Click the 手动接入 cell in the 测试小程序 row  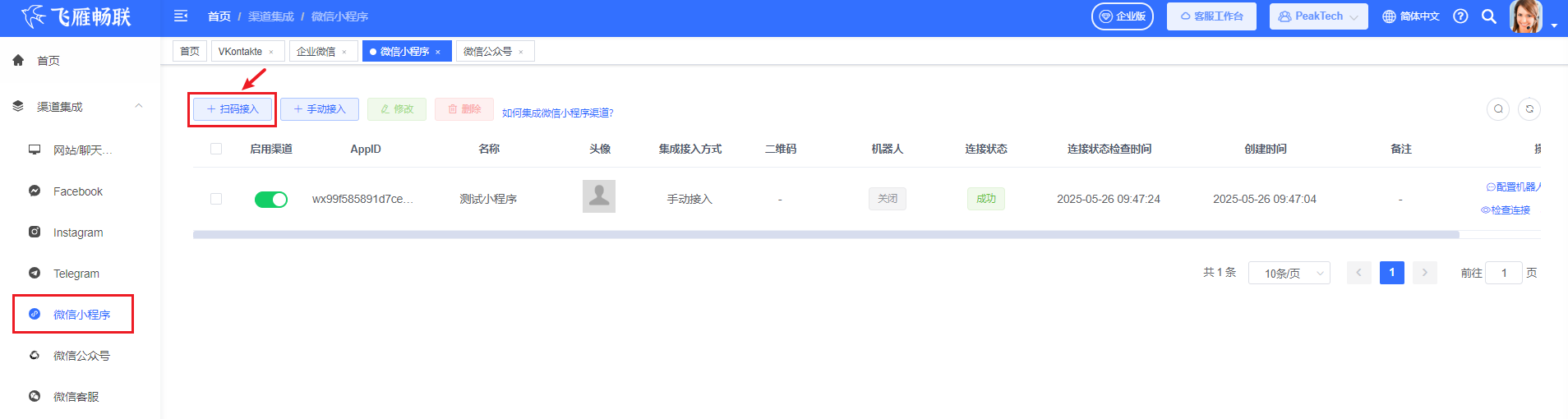(689, 199)
